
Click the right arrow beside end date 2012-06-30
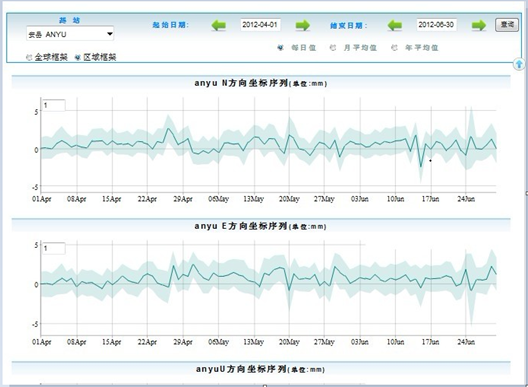[479, 26]
